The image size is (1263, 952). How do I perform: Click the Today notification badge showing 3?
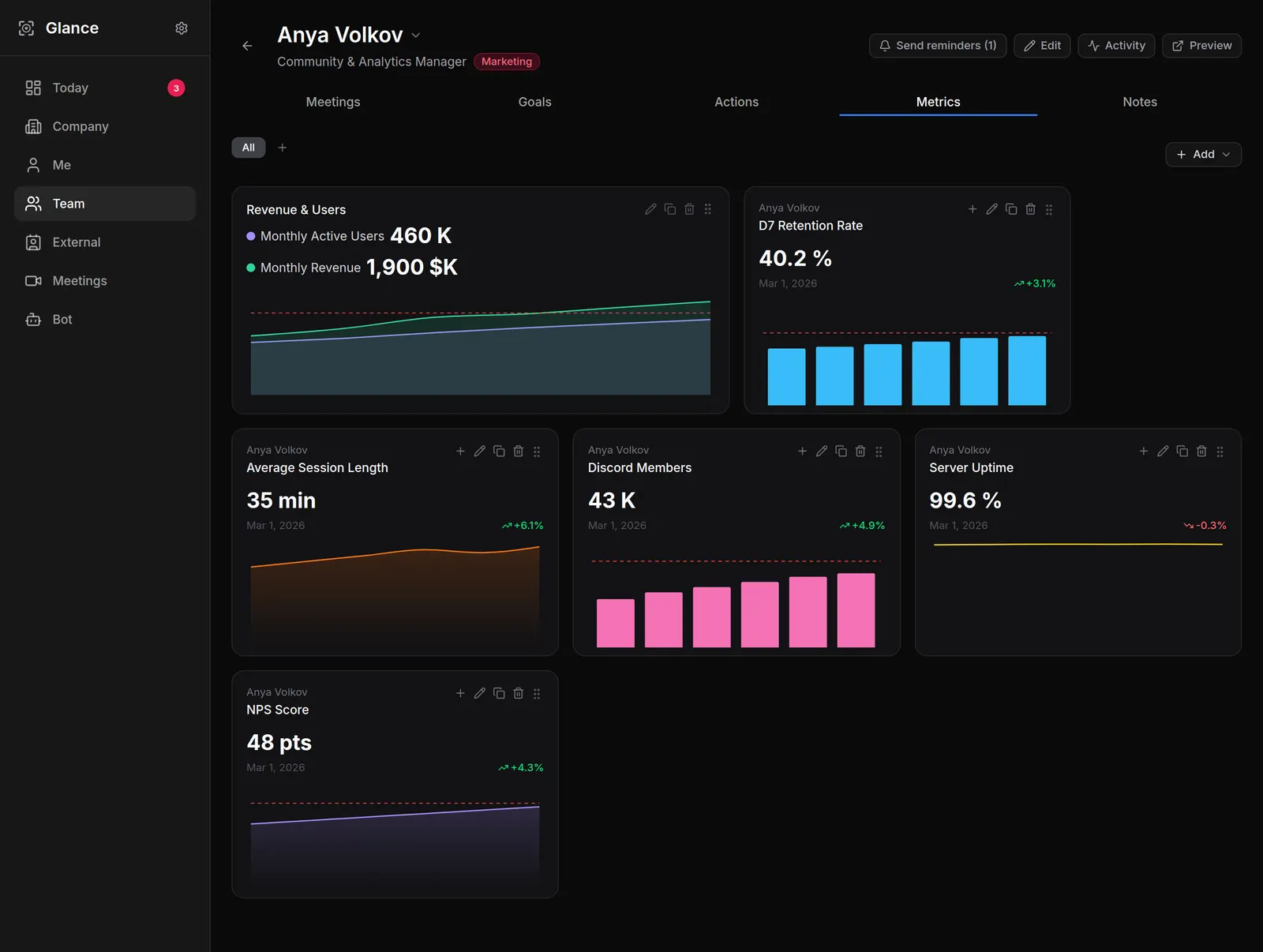(x=177, y=88)
